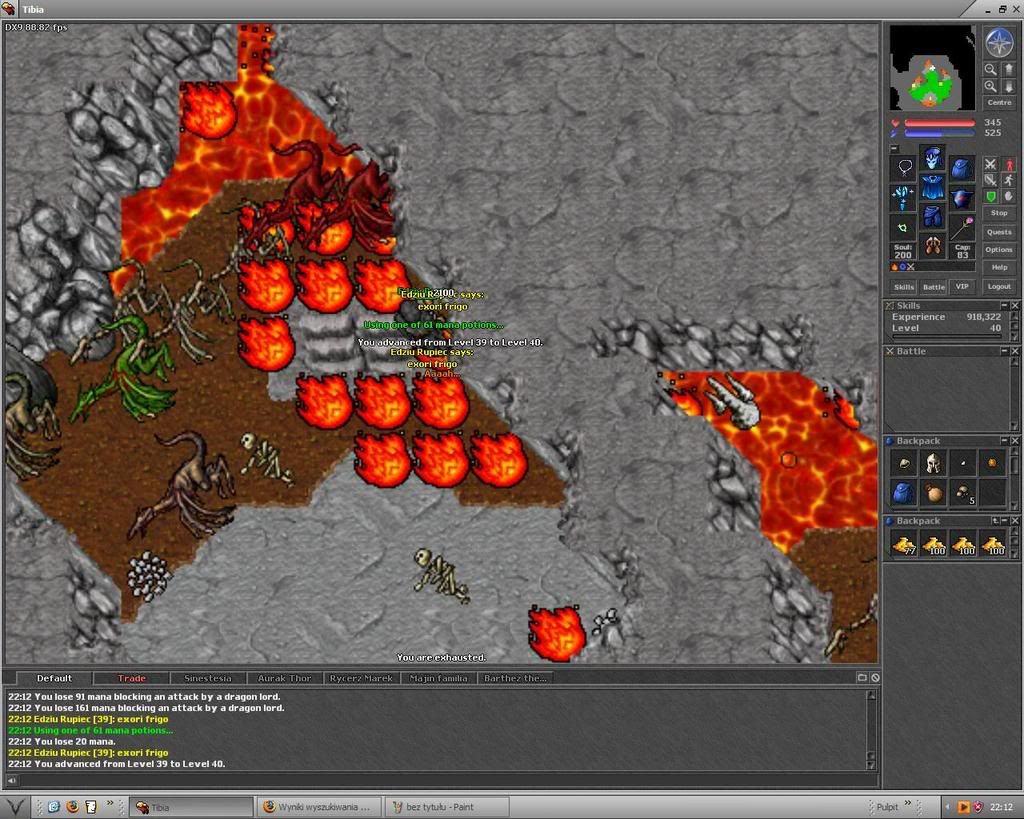Screen dimensions: 1024x819
Task: Minimize the gold coins Backpack panel
Action: pos(1004,521)
